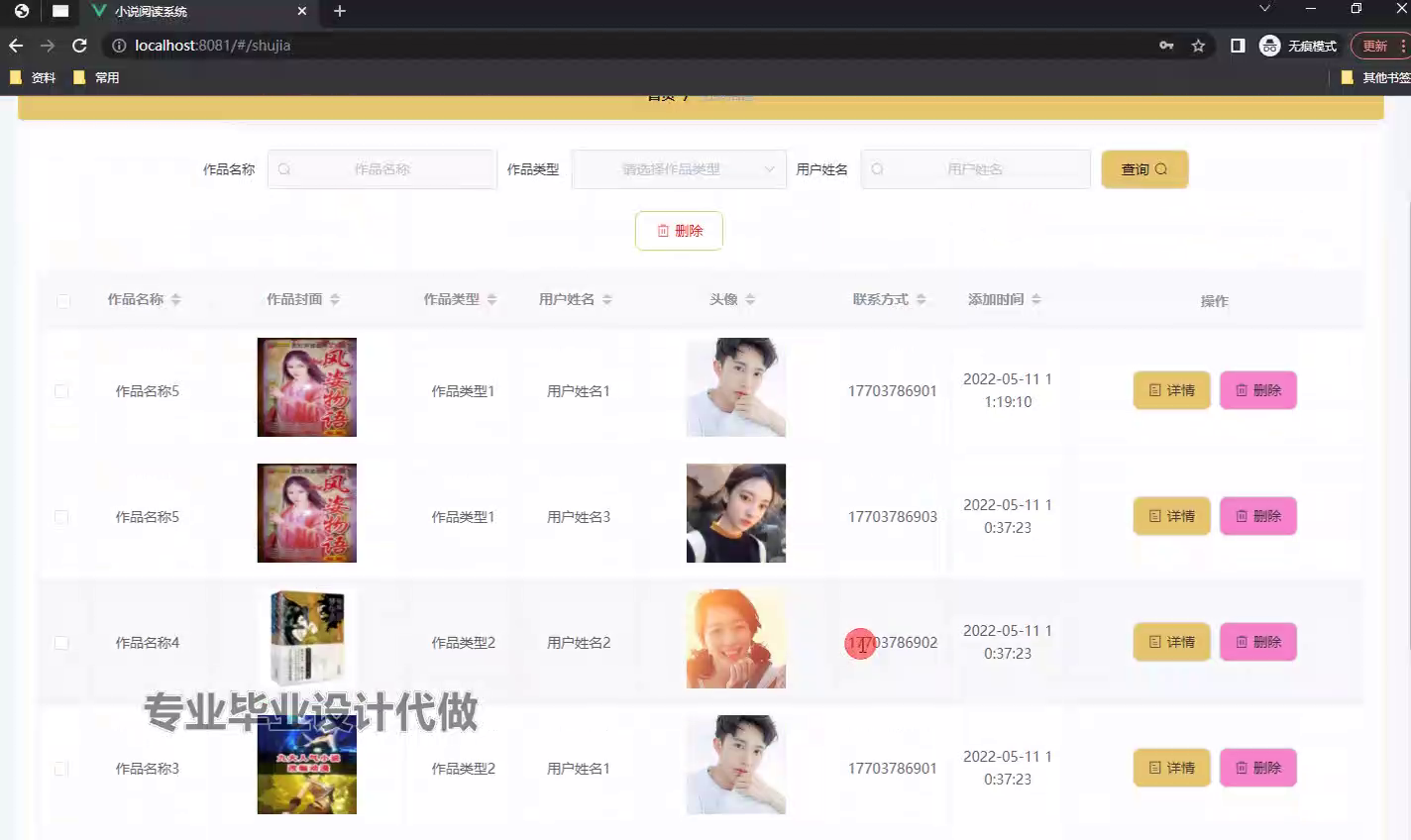Open 详情 for the 1:19:10 row
The image size is (1411, 840).
click(1172, 390)
